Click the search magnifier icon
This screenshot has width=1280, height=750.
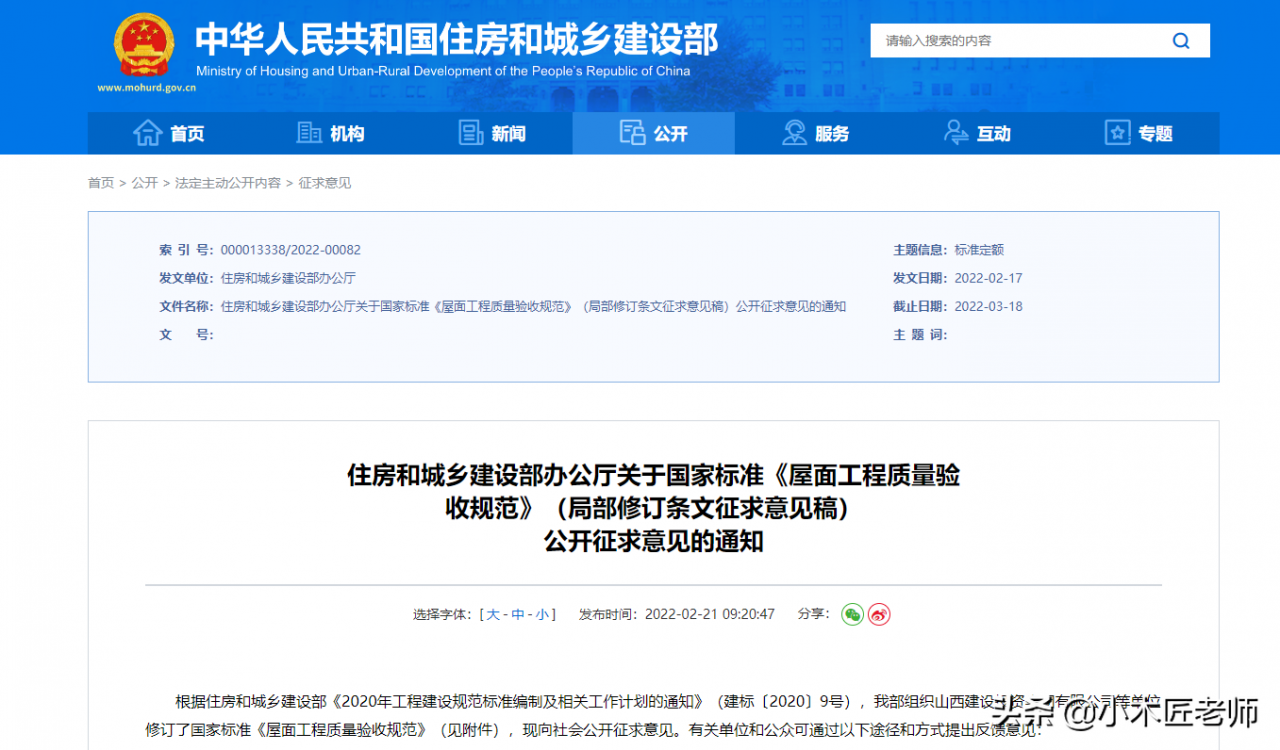point(1181,41)
